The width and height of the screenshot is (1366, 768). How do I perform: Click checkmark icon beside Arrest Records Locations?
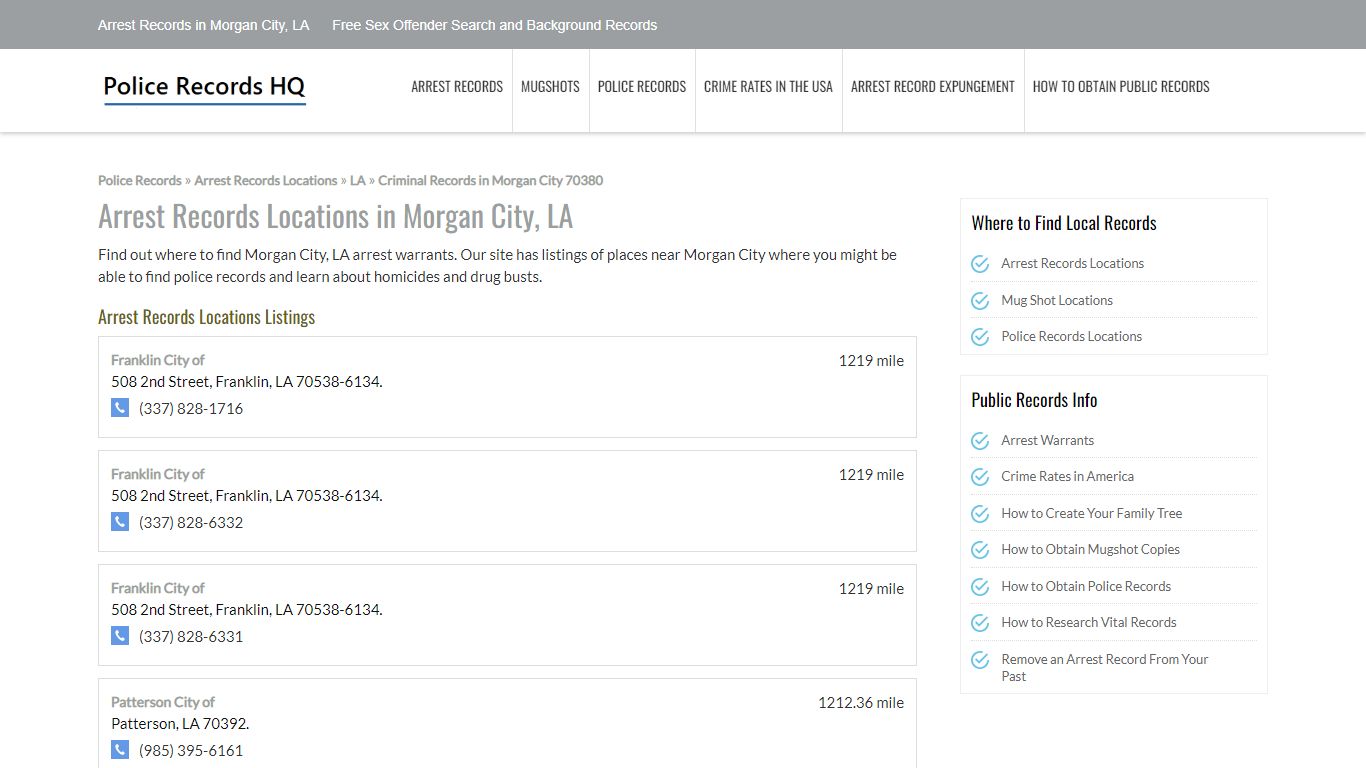[980, 264]
